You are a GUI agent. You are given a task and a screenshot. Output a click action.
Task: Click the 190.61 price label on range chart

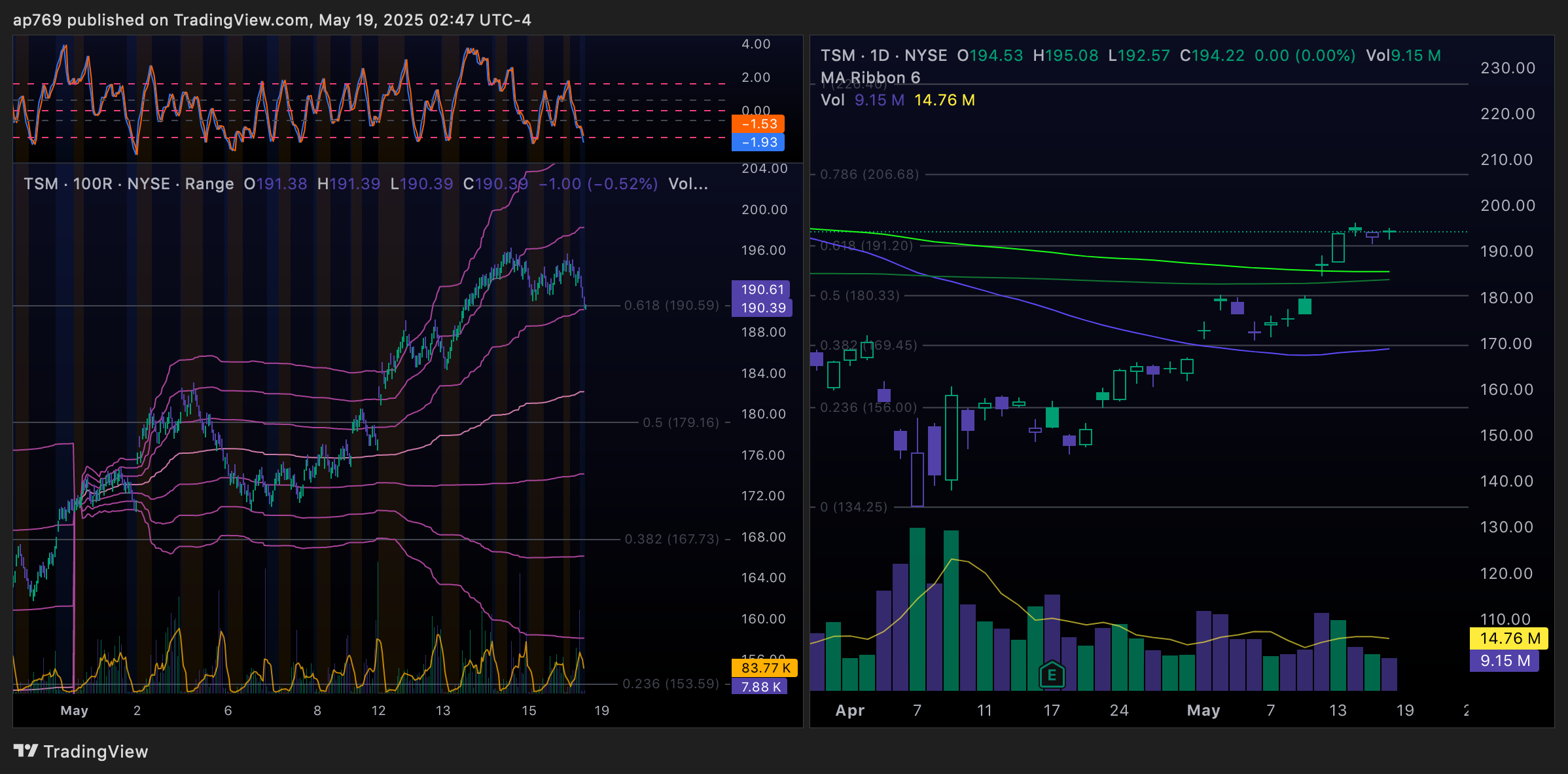(x=761, y=289)
